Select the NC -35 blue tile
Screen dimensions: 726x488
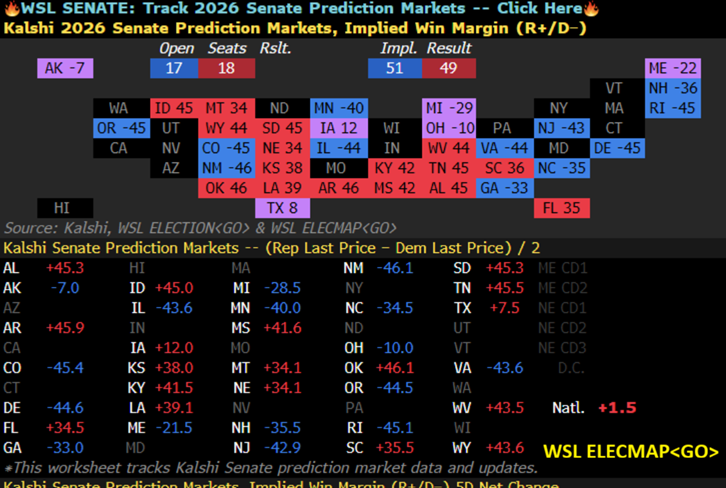(562, 168)
